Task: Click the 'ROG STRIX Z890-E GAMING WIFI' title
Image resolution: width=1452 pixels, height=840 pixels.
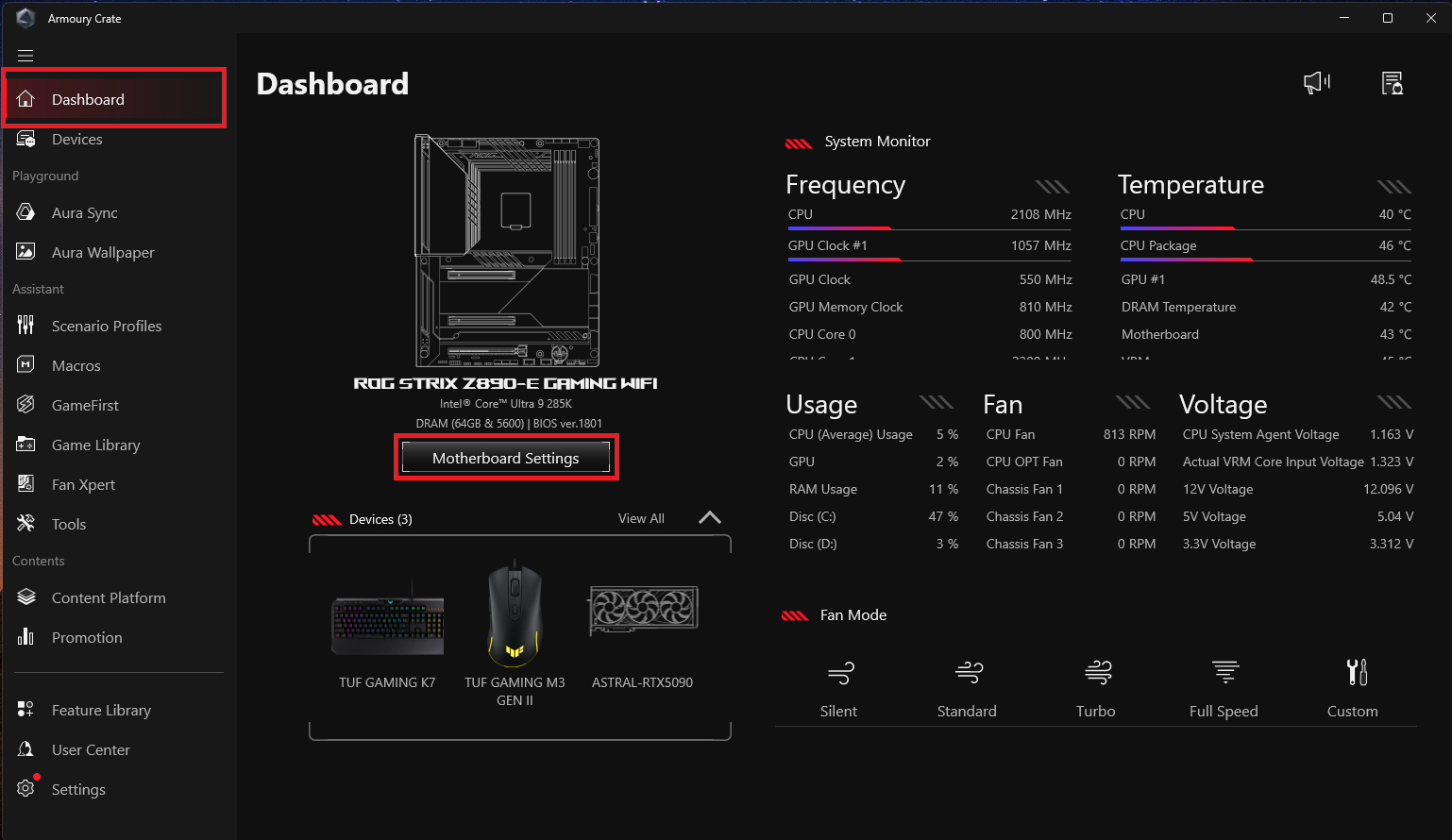Action: pos(506,383)
